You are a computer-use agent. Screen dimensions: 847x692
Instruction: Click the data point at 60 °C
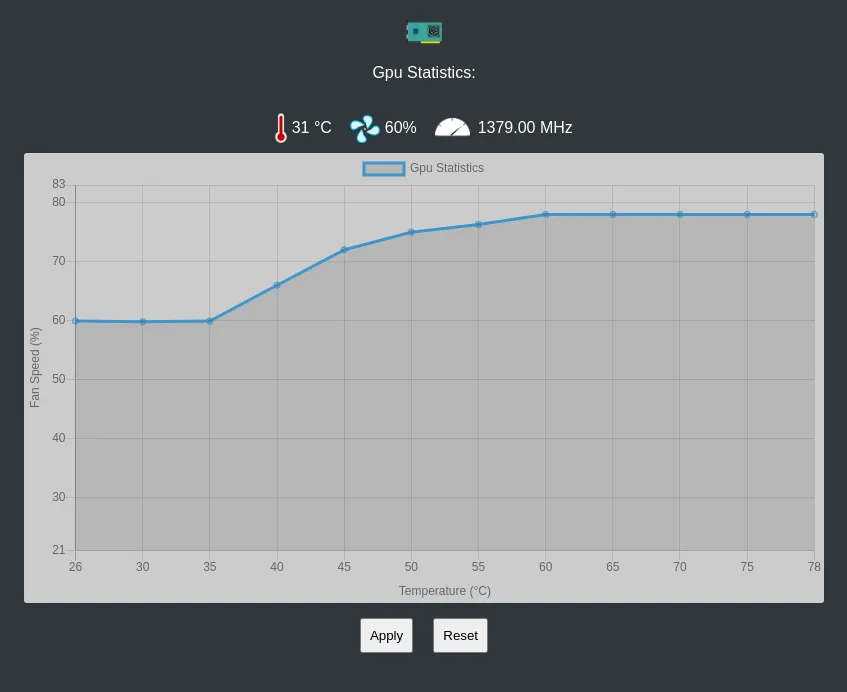pyautogui.click(x=545, y=213)
